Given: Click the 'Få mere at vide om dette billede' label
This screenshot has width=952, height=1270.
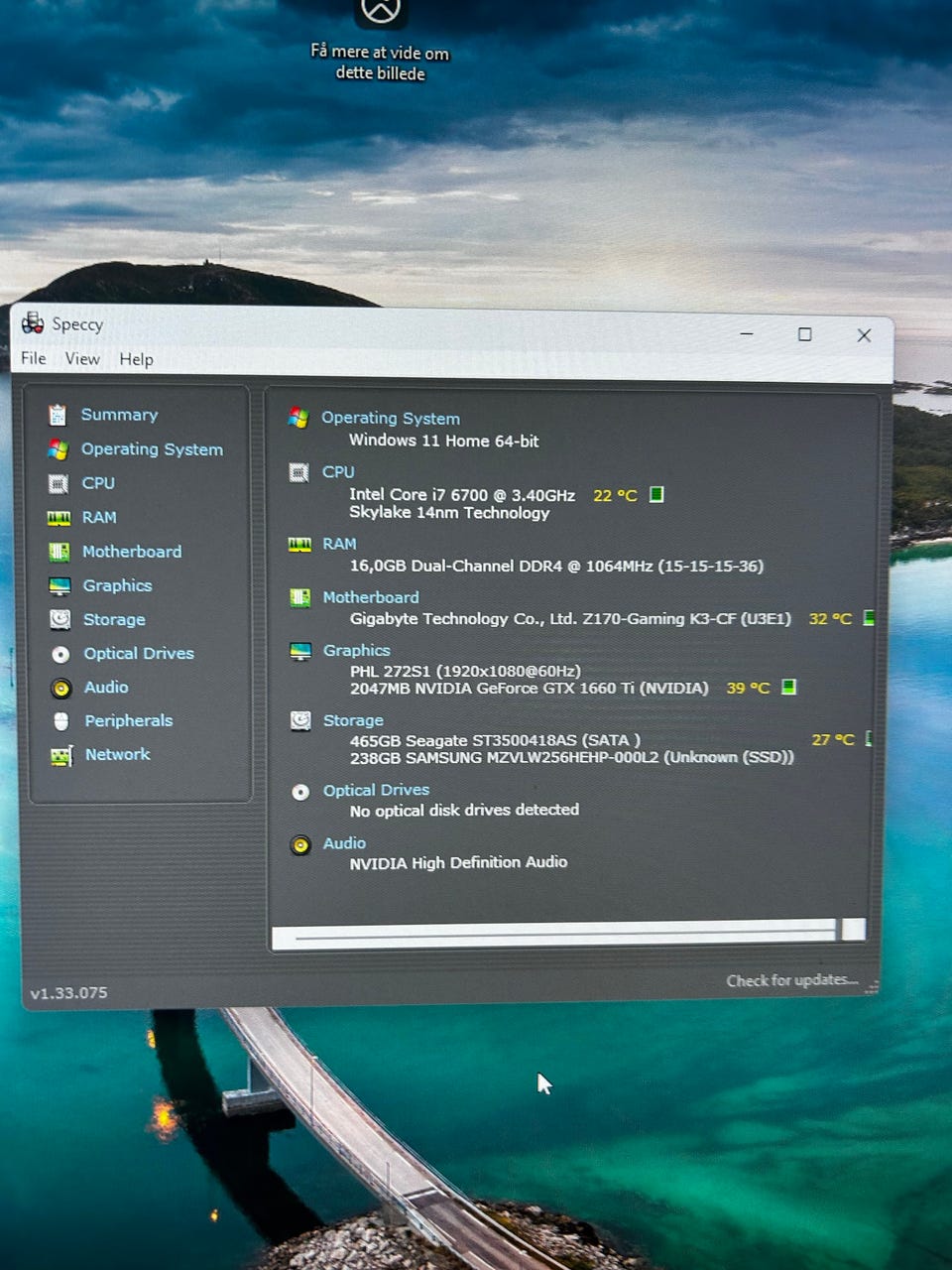Looking at the screenshot, I should coord(380,63).
